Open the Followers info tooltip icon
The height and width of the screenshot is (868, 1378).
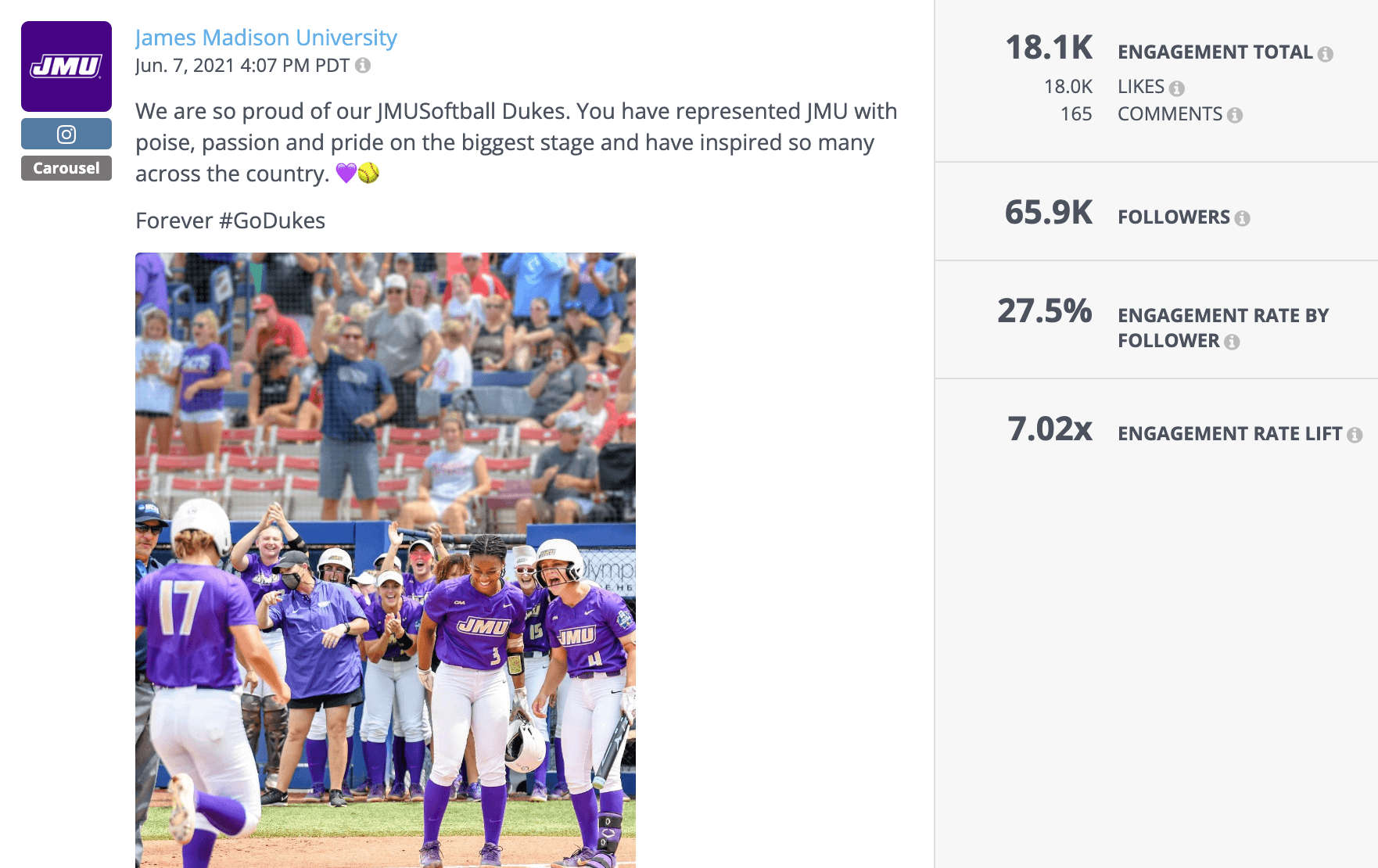[1243, 217]
